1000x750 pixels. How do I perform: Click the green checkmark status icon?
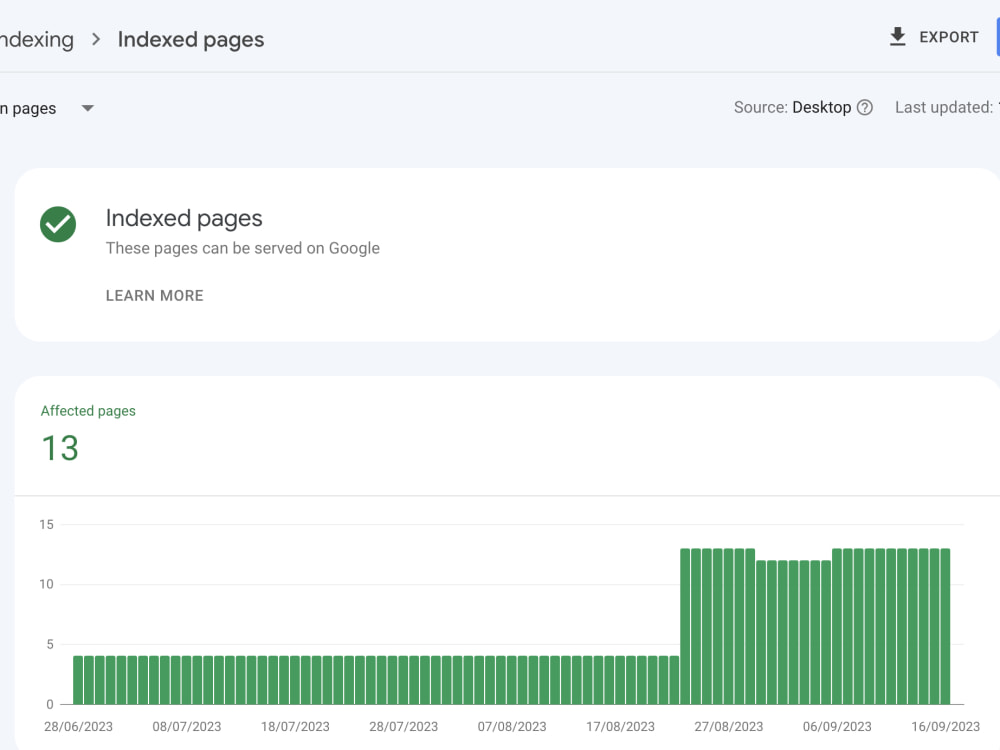(58, 224)
